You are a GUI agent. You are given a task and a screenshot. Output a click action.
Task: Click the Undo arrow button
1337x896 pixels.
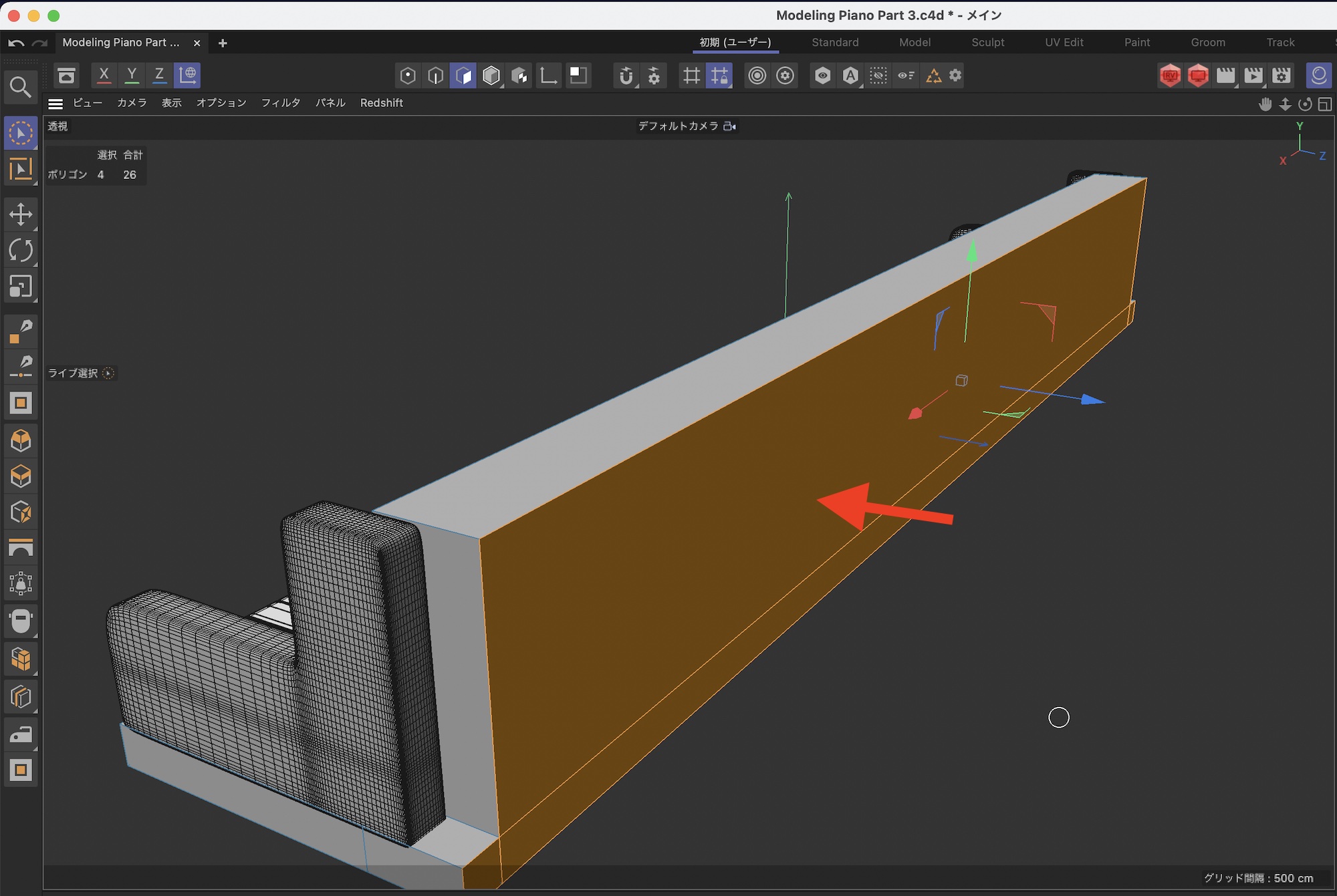coord(16,43)
